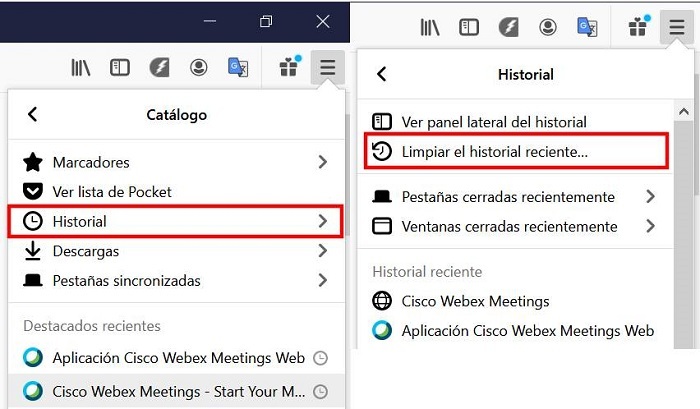700x409 pixels.
Task: Go back from Historial panel
Action: [381, 74]
